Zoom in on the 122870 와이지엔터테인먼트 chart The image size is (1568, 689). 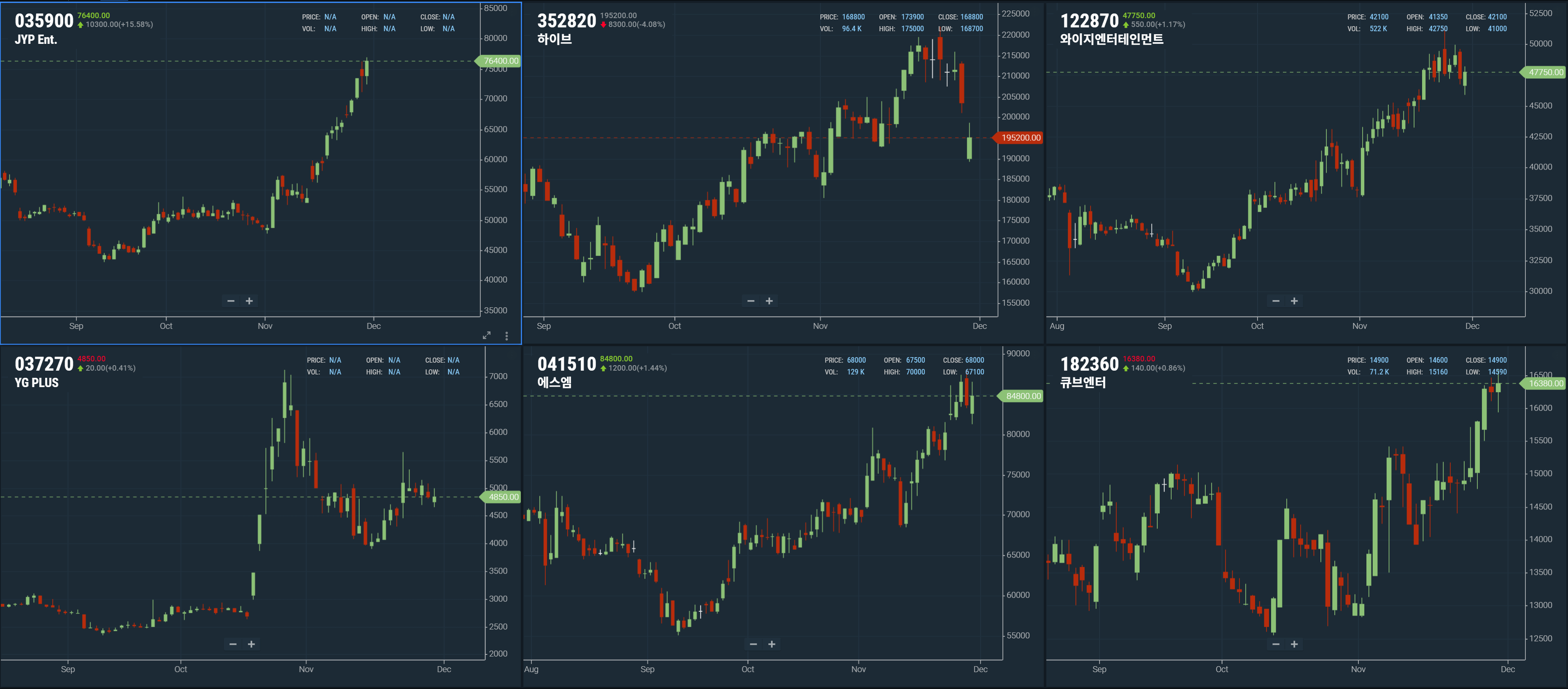click(x=1294, y=301)
